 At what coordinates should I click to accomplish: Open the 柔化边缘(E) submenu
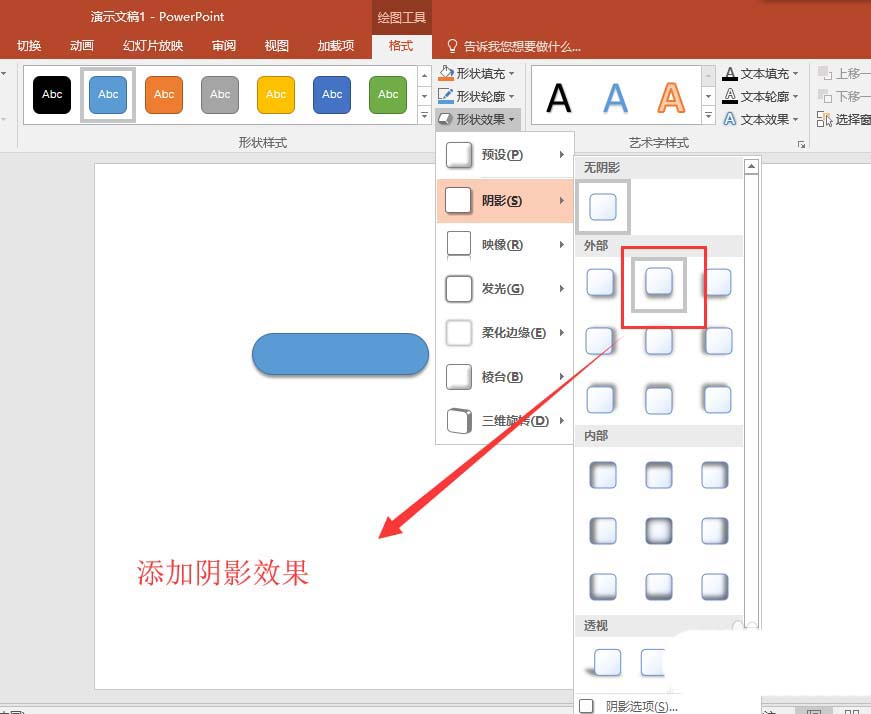point(505,332)
